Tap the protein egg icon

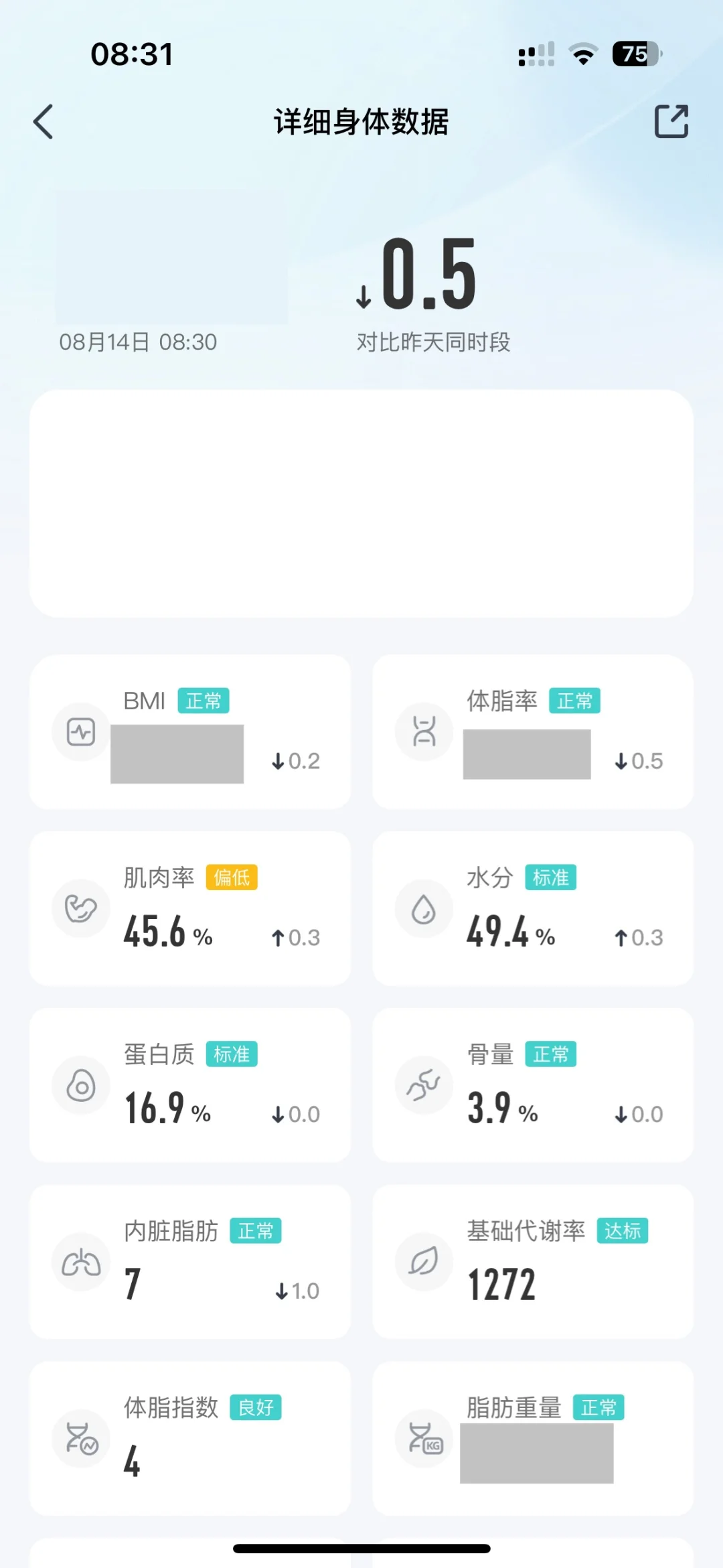[81, 1086]
